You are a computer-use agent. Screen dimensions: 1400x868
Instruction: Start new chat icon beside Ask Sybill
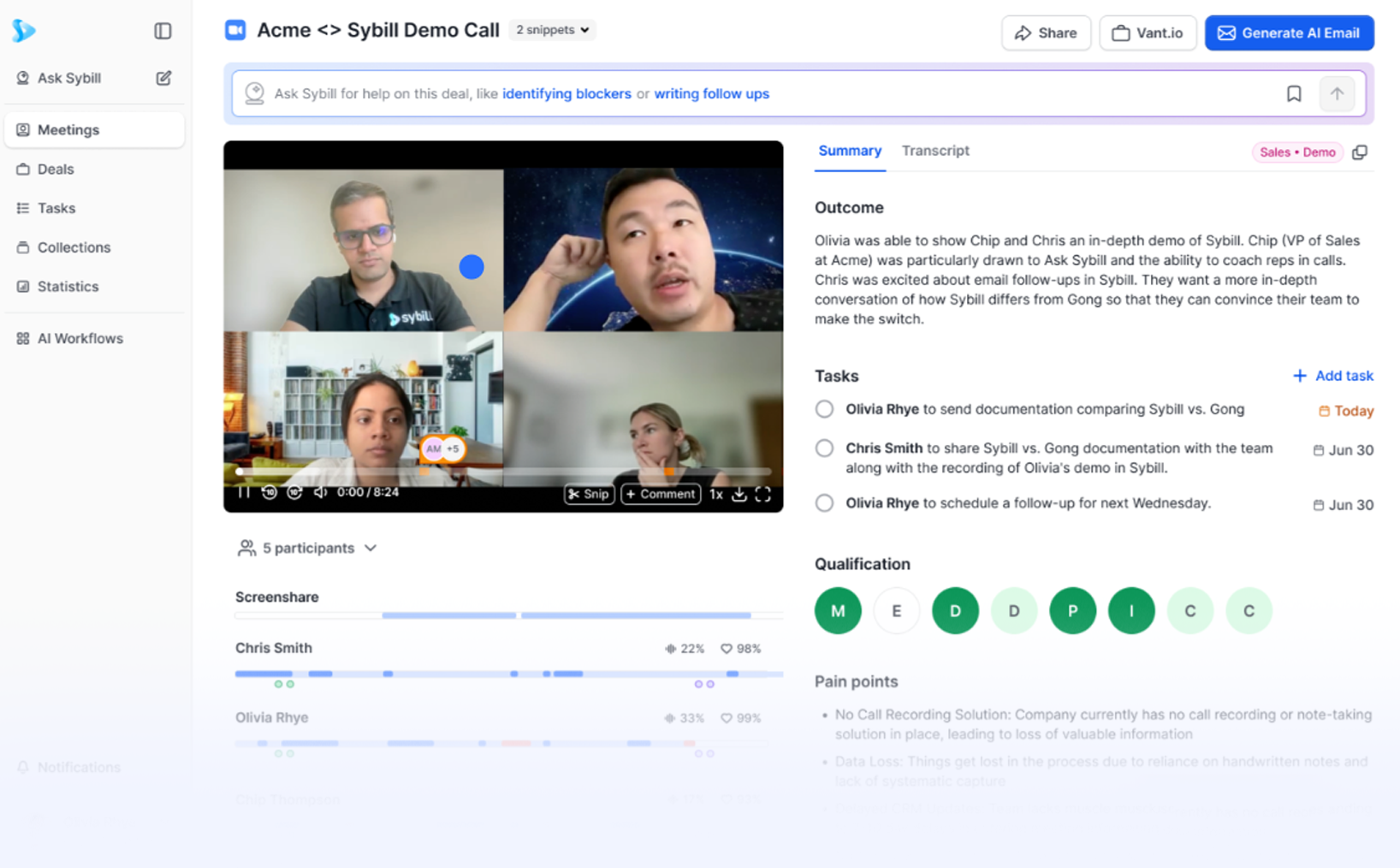(x=163, y=78)
